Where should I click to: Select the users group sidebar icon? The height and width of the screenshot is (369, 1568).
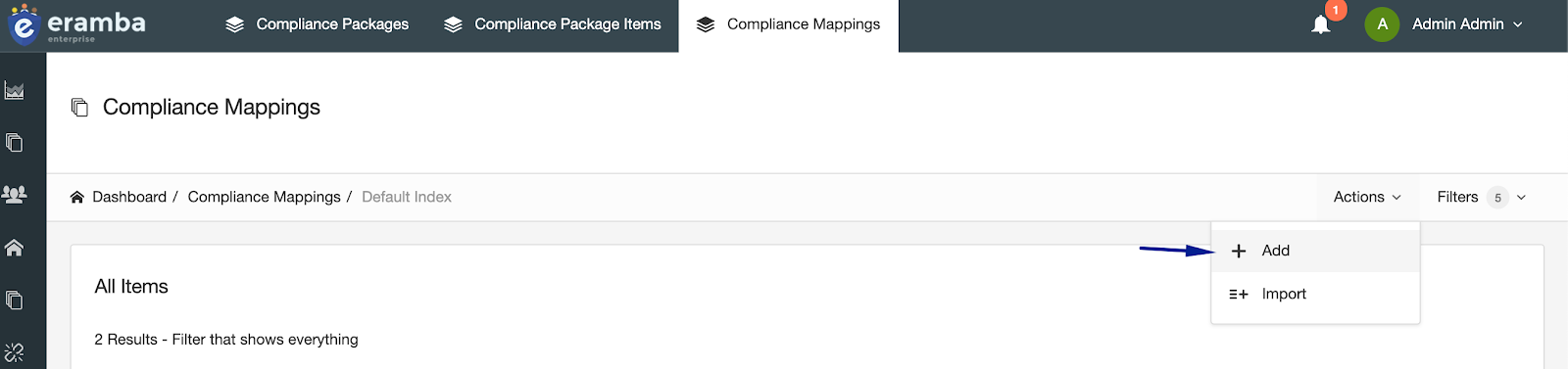point(15,195)
